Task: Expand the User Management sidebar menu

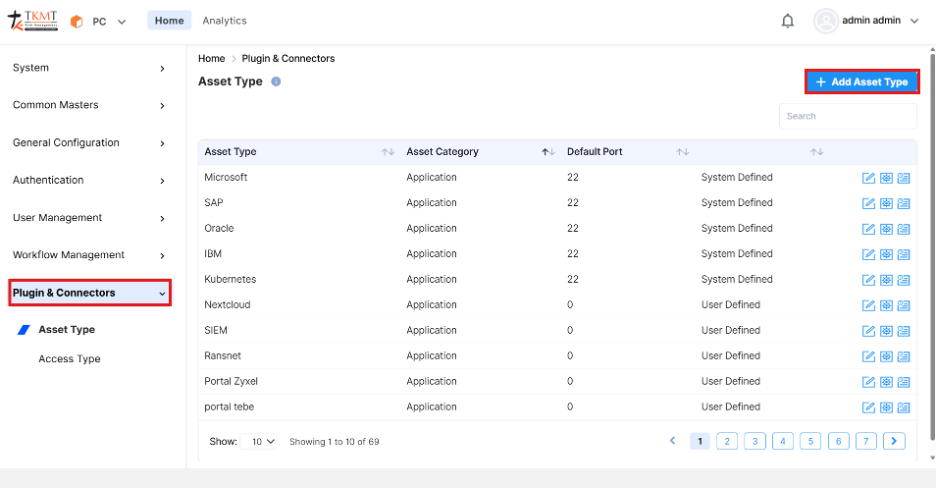Action: point(90,218)
